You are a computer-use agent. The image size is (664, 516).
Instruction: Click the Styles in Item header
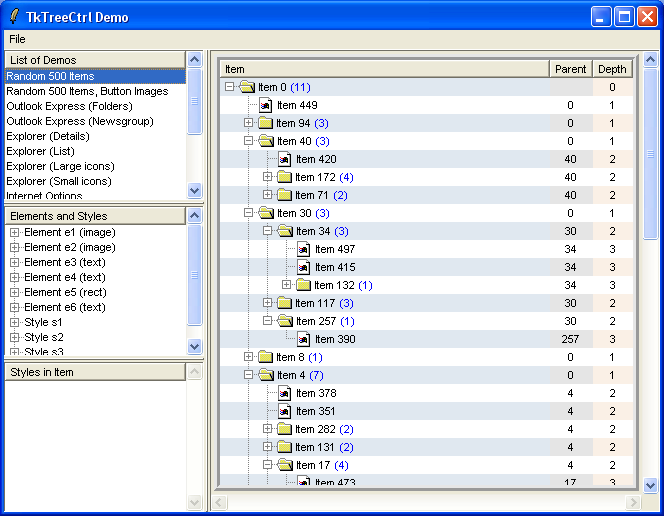[x=95, y=372]
